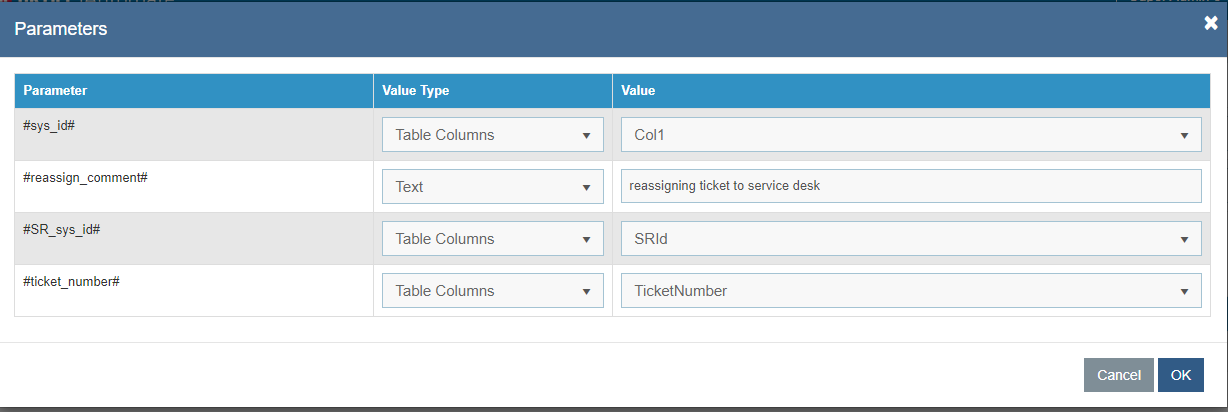Select the #reassign_comment# parameter cell
Screen dimensions: 1228x412
point(86,176)
